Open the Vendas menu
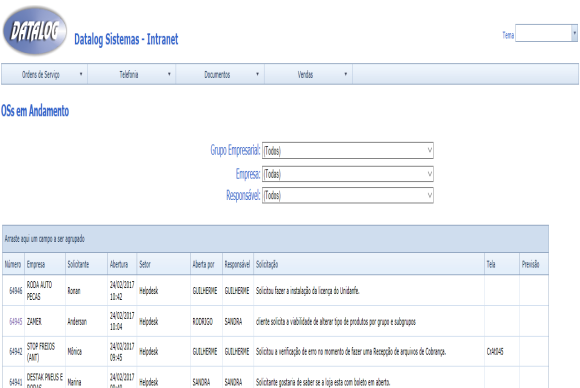This screenshot has height=388, width=580. (308, 74)
